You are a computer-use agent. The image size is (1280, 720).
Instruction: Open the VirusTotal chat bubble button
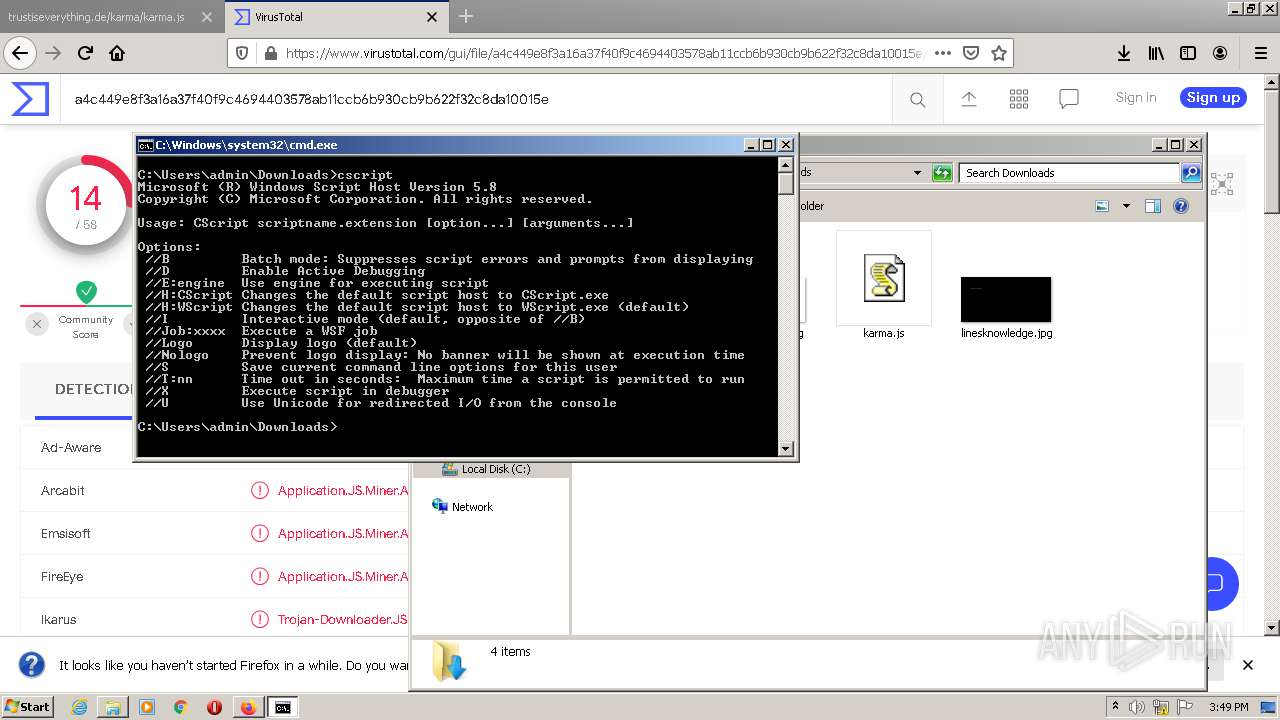tap(1216, 584)
